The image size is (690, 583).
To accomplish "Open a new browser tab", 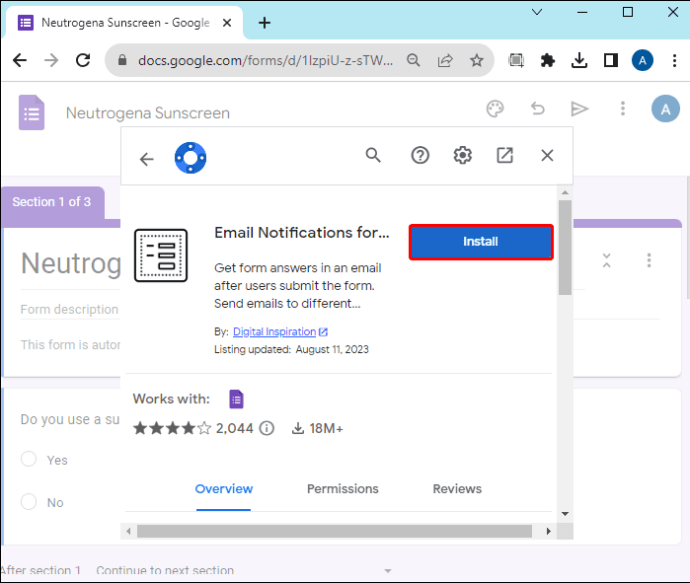I will tap(264, 22).
